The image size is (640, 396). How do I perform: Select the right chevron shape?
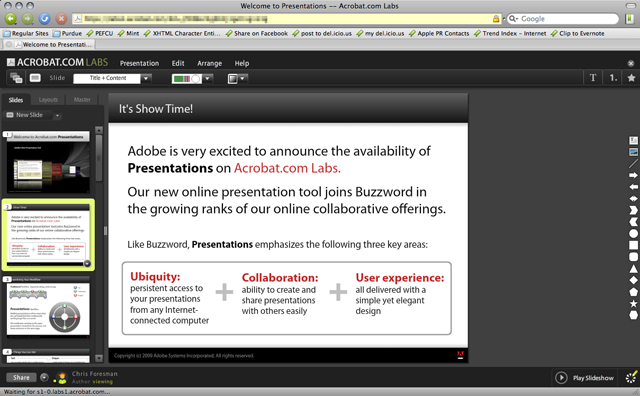pyautogui.click(x=633, y=210)
